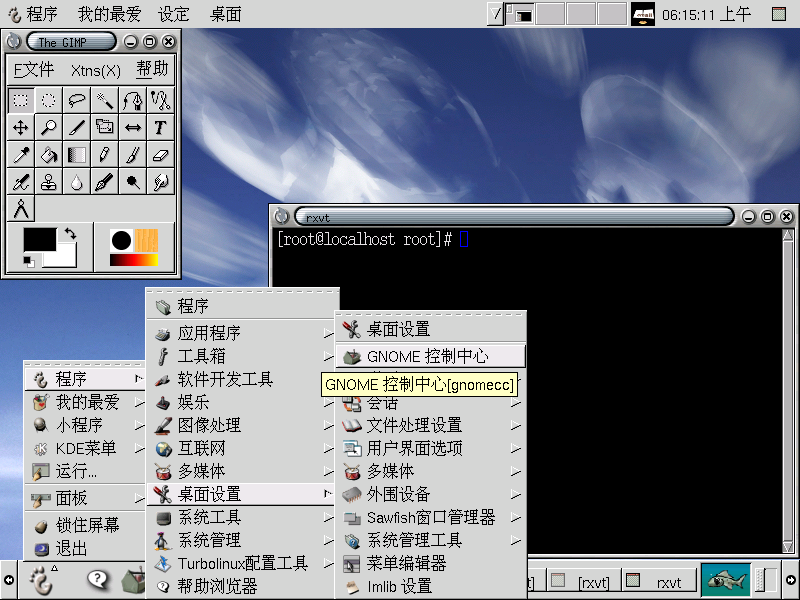Expand the 用户界面选项 submenu
The height and width of the screenshot is (600, 800).
[430, 448]
